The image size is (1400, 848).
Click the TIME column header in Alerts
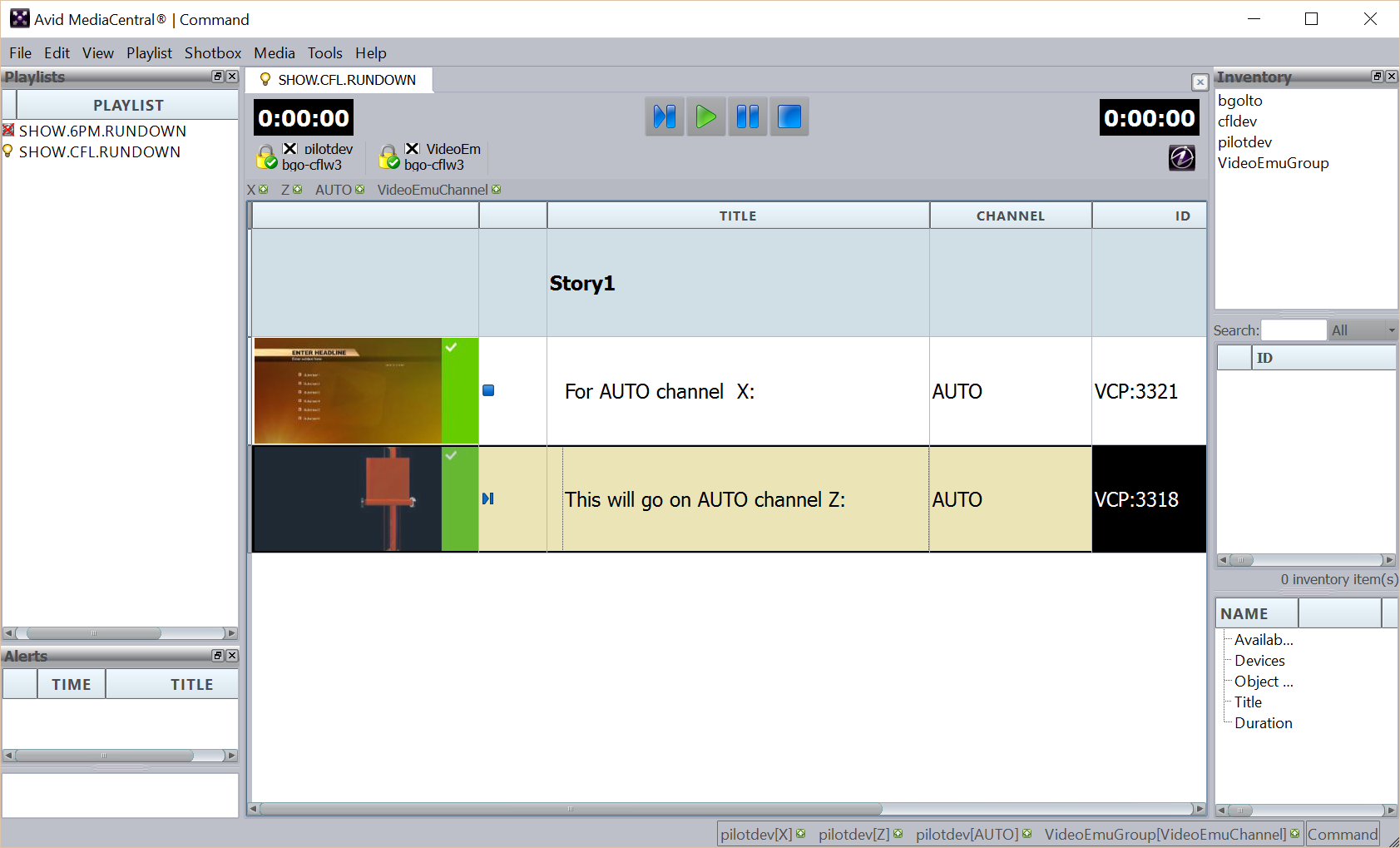coord(72,684)
